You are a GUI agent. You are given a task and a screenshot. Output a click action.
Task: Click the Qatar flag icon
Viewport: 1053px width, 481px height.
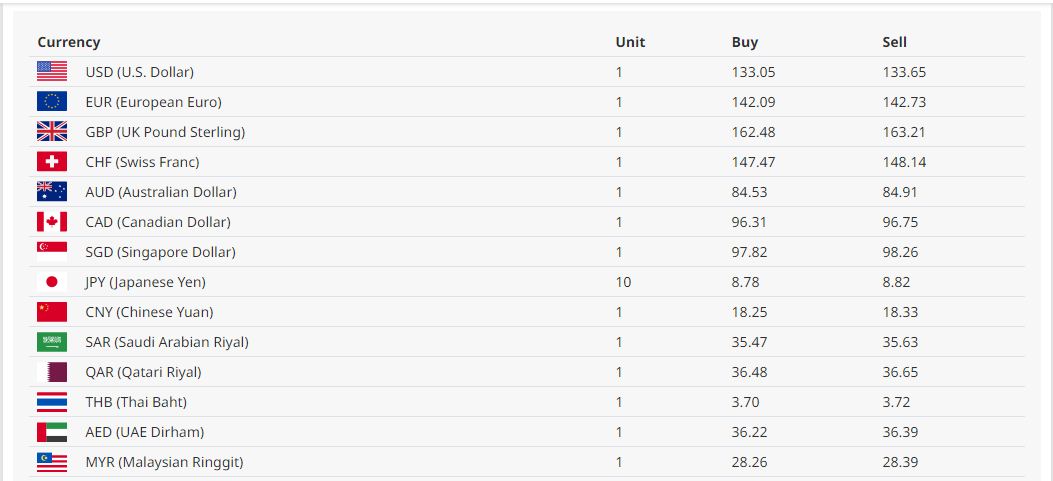tap(52, 372)
